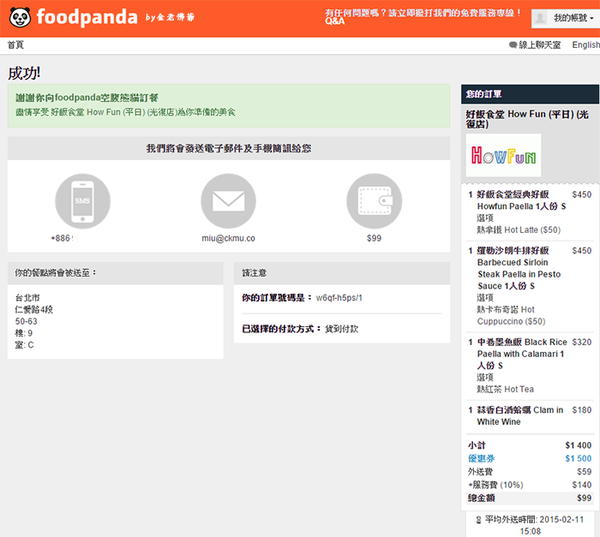Click the average delivery time clock icon
The image size is (600, 537).
point(479,520)
